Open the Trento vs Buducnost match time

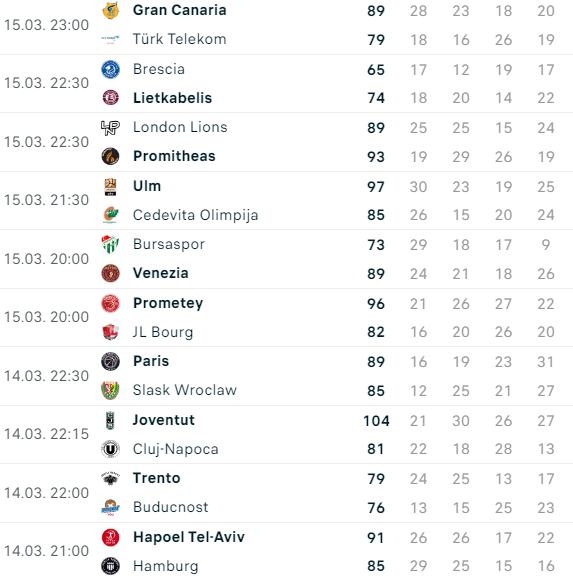coord(46,493)
